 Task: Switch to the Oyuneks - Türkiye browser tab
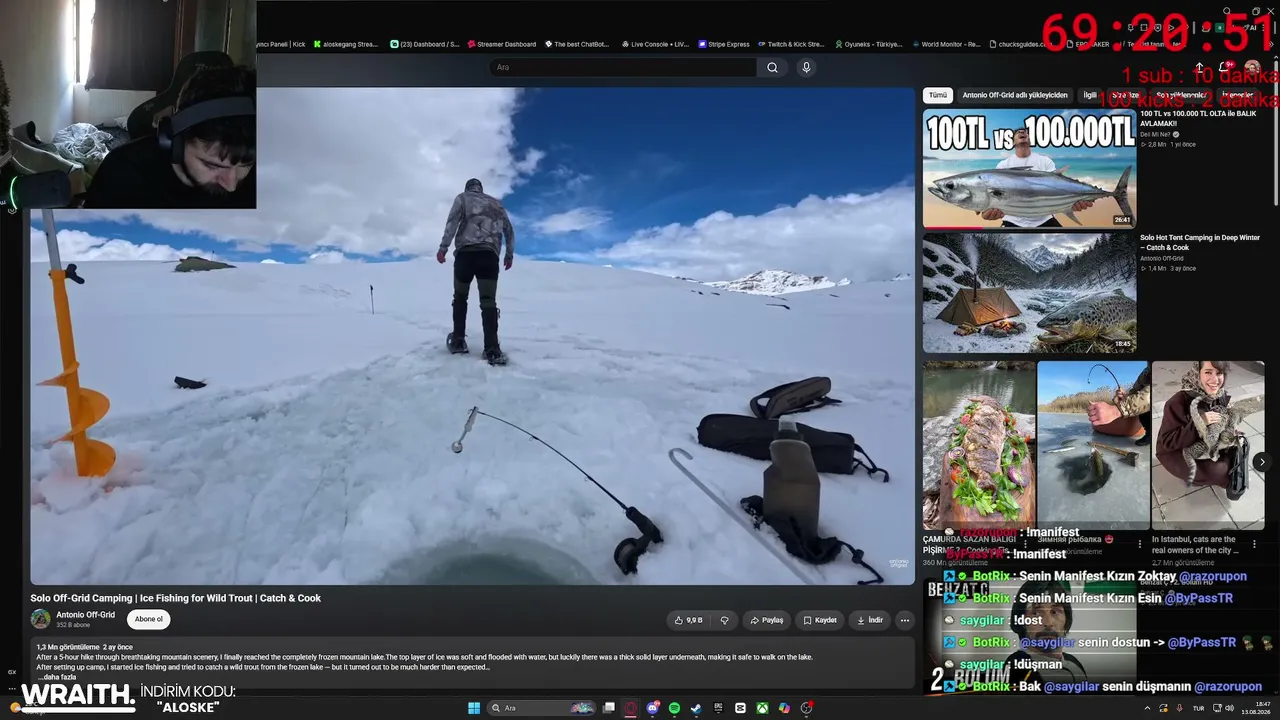[868, 44]
